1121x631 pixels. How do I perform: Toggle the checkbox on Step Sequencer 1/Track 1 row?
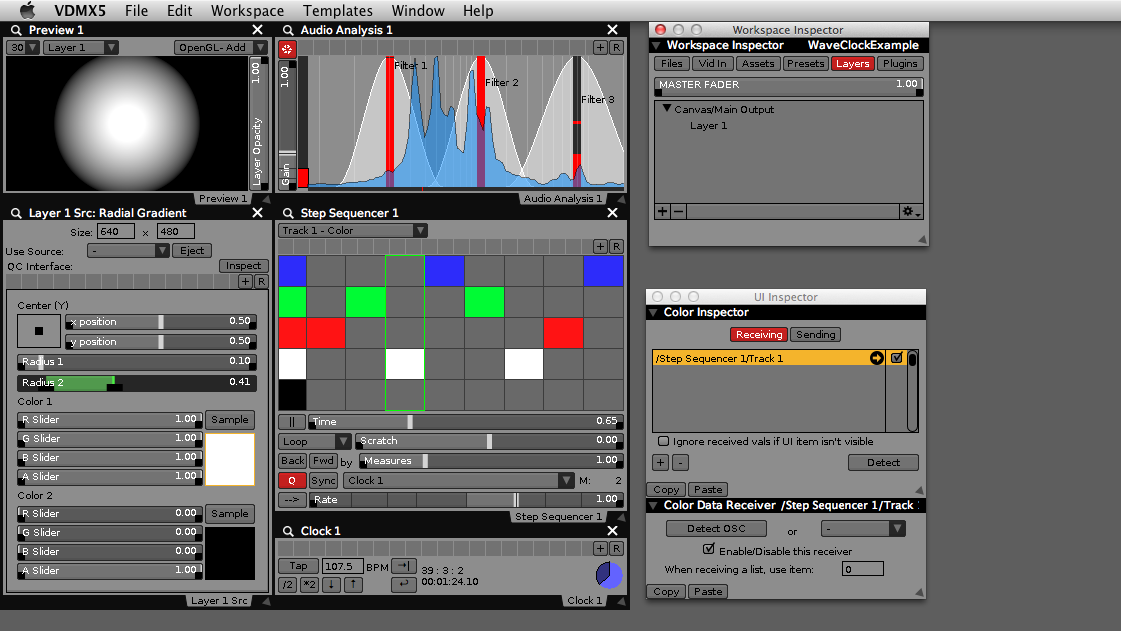point(897,358)
